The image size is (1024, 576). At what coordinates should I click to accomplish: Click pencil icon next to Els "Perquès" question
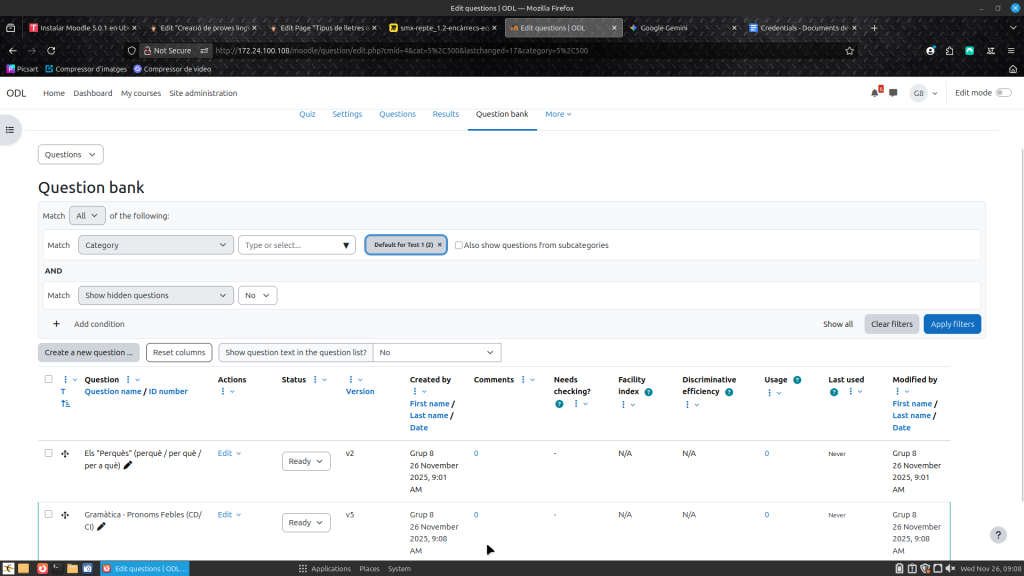pos(128,465)
